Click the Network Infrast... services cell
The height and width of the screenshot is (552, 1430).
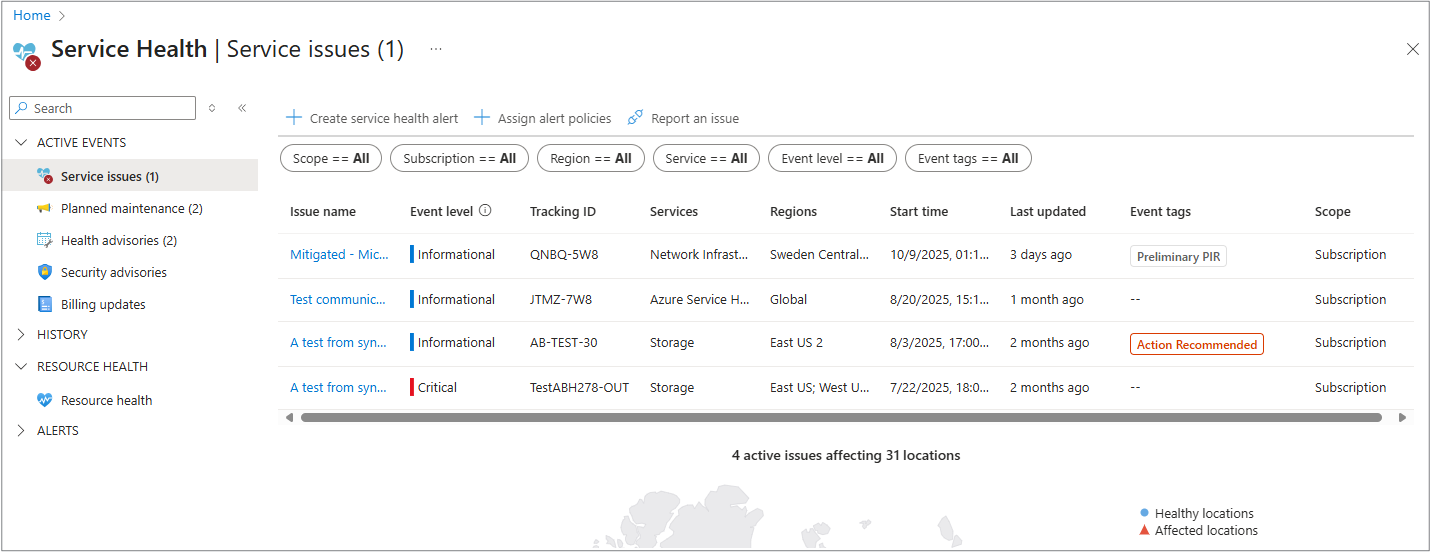click(699, 255)
